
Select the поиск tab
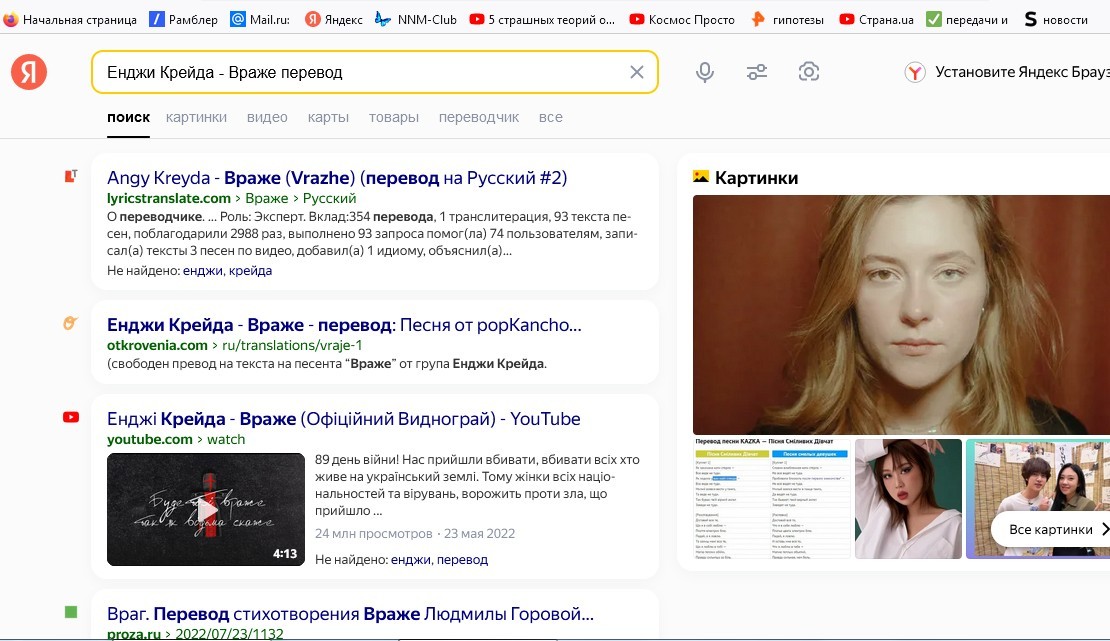click(128, 118)
